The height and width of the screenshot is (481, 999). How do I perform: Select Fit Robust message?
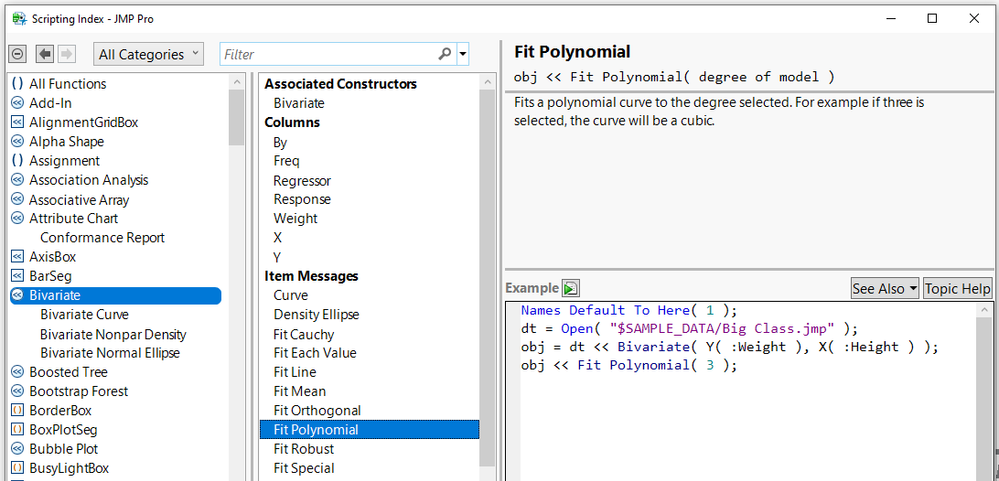tap(304, 449)
